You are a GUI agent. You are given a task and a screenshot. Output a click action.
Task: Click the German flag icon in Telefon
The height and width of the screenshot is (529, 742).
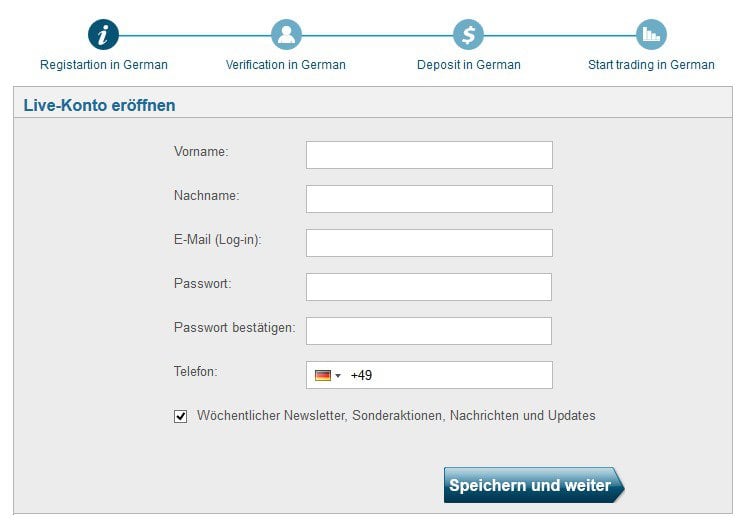323,376
